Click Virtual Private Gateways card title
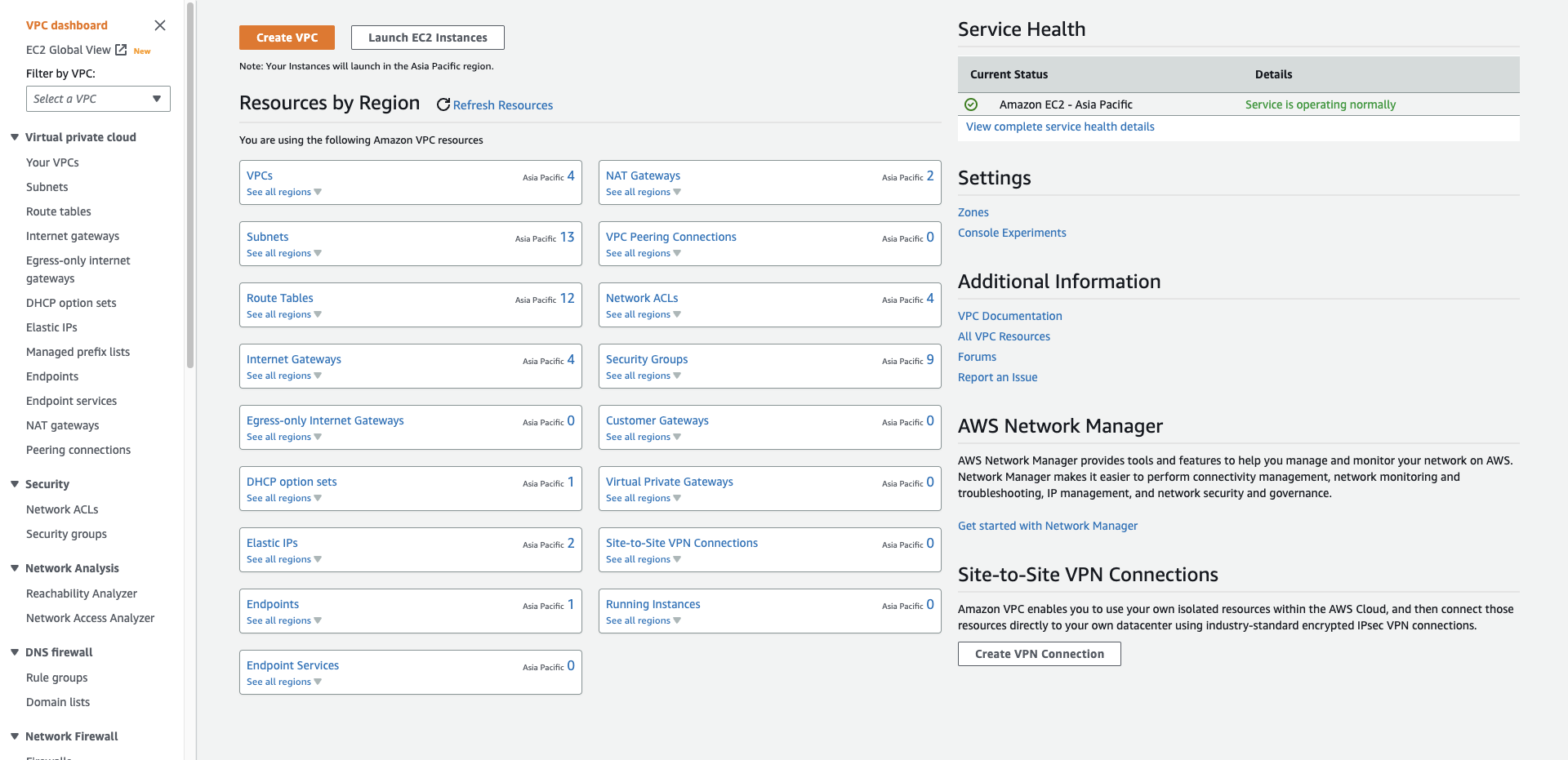 [670, 482]
